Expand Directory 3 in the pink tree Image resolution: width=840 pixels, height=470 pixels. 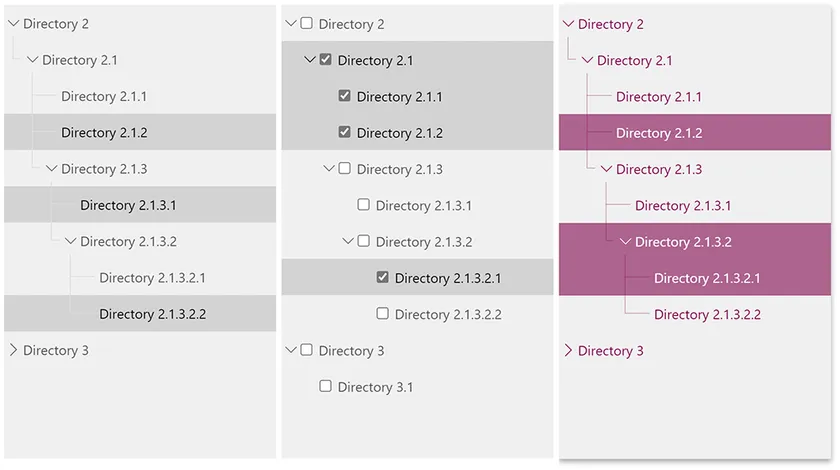click(568, 351)
